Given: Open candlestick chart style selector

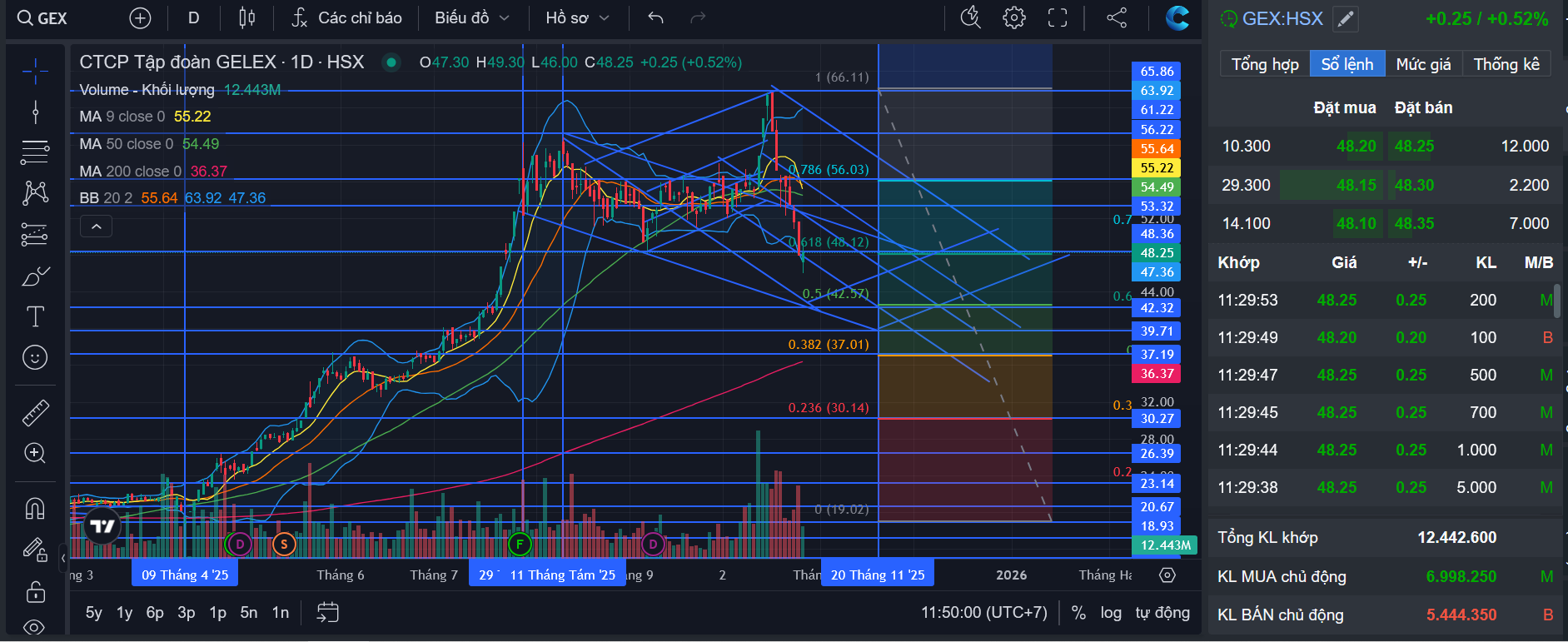Looking at the screenshot, I should click(x=247, y=18).
